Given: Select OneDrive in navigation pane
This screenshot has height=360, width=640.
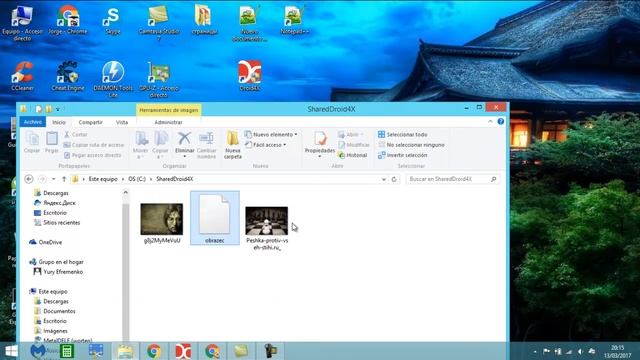Looking at the screenshot, I should point(46,242).
